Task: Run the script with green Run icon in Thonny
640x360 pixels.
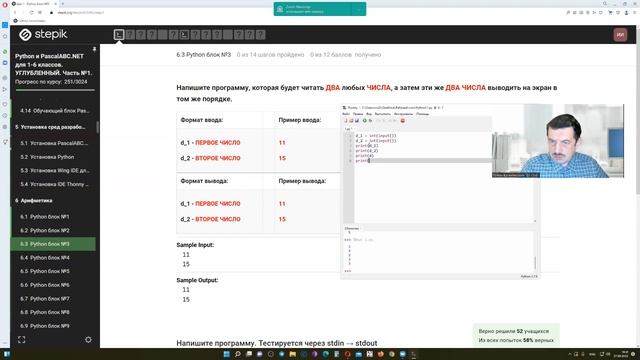Action: point(364,121)
